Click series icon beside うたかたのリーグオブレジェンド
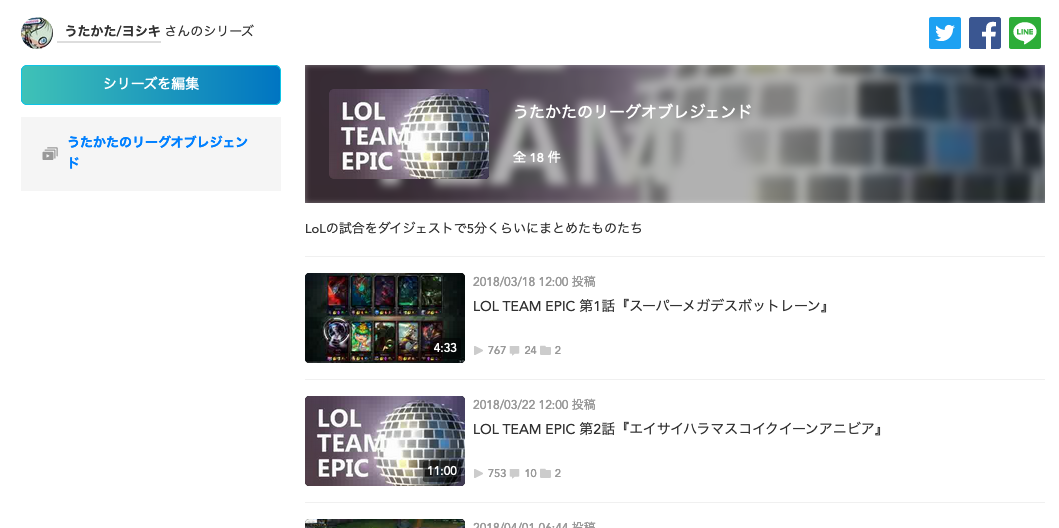This screenshot has height=528, width=1059. pos(49,154)
